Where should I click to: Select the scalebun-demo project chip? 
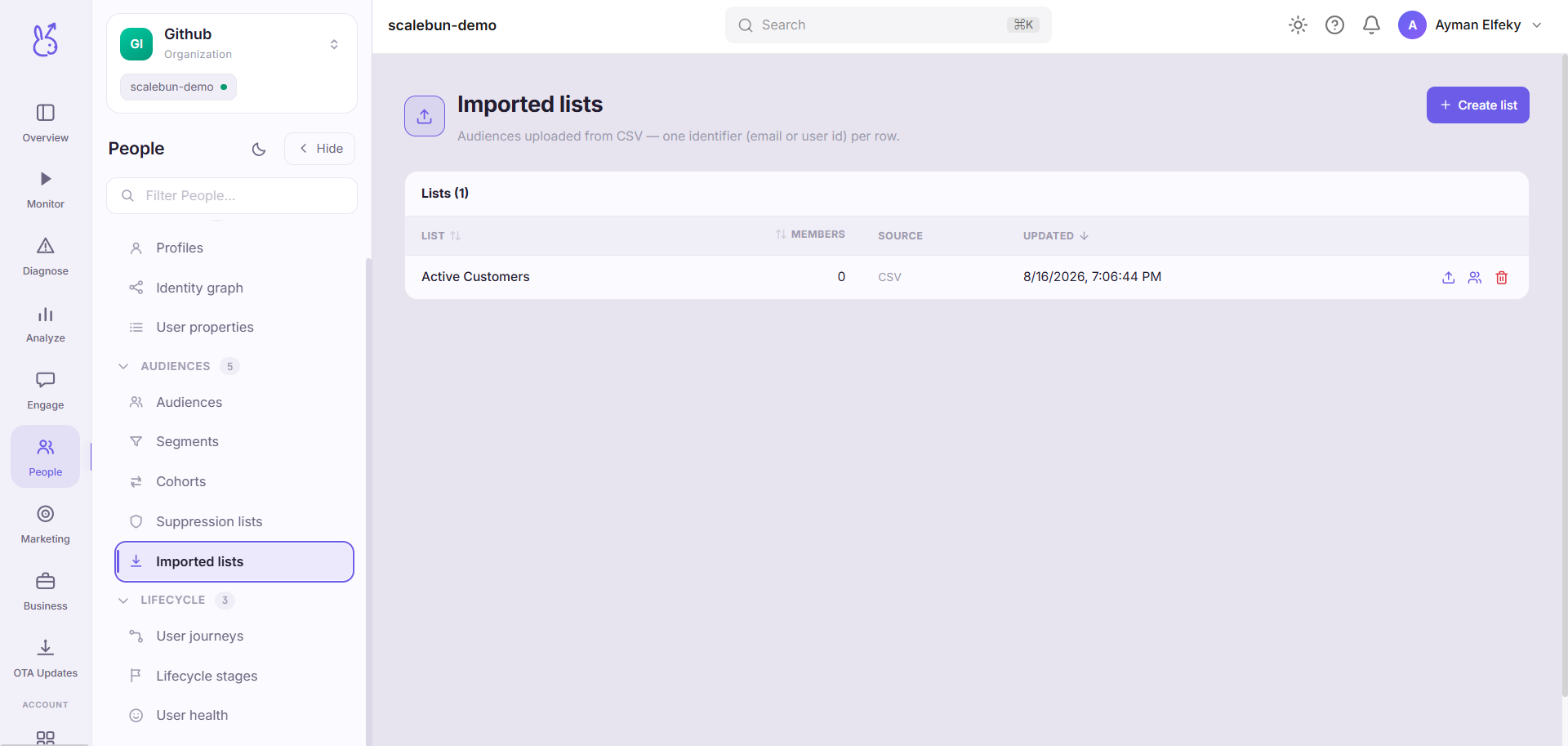click(x=178, y=87)
